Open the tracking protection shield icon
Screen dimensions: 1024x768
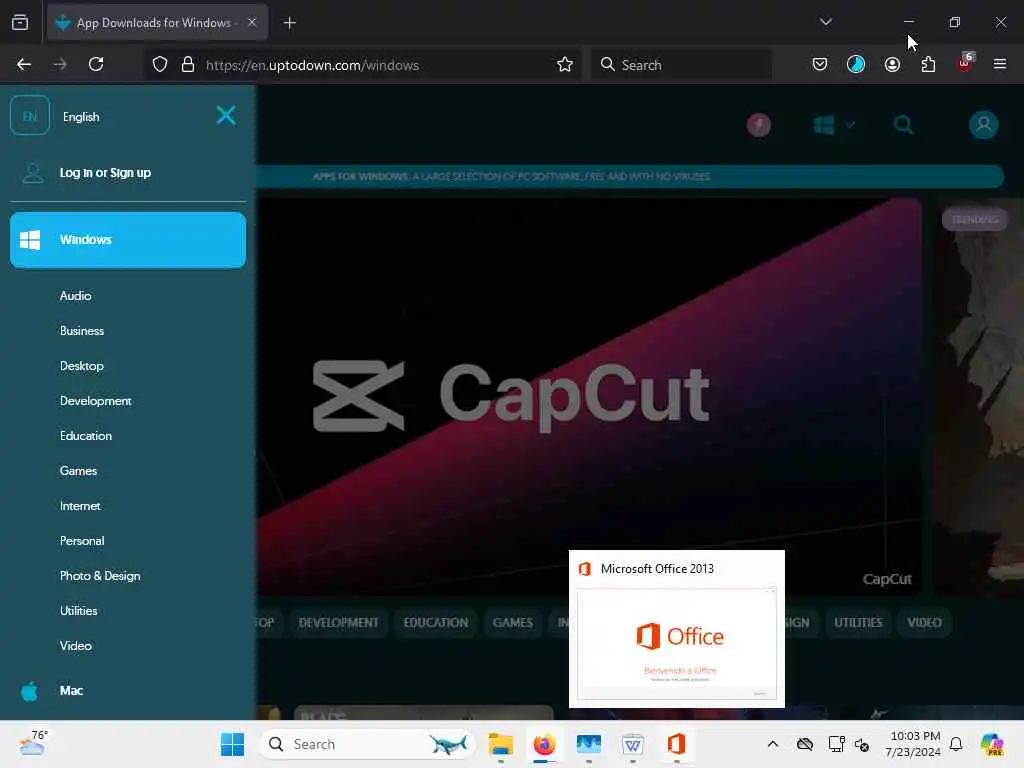(x=160, y=64)
